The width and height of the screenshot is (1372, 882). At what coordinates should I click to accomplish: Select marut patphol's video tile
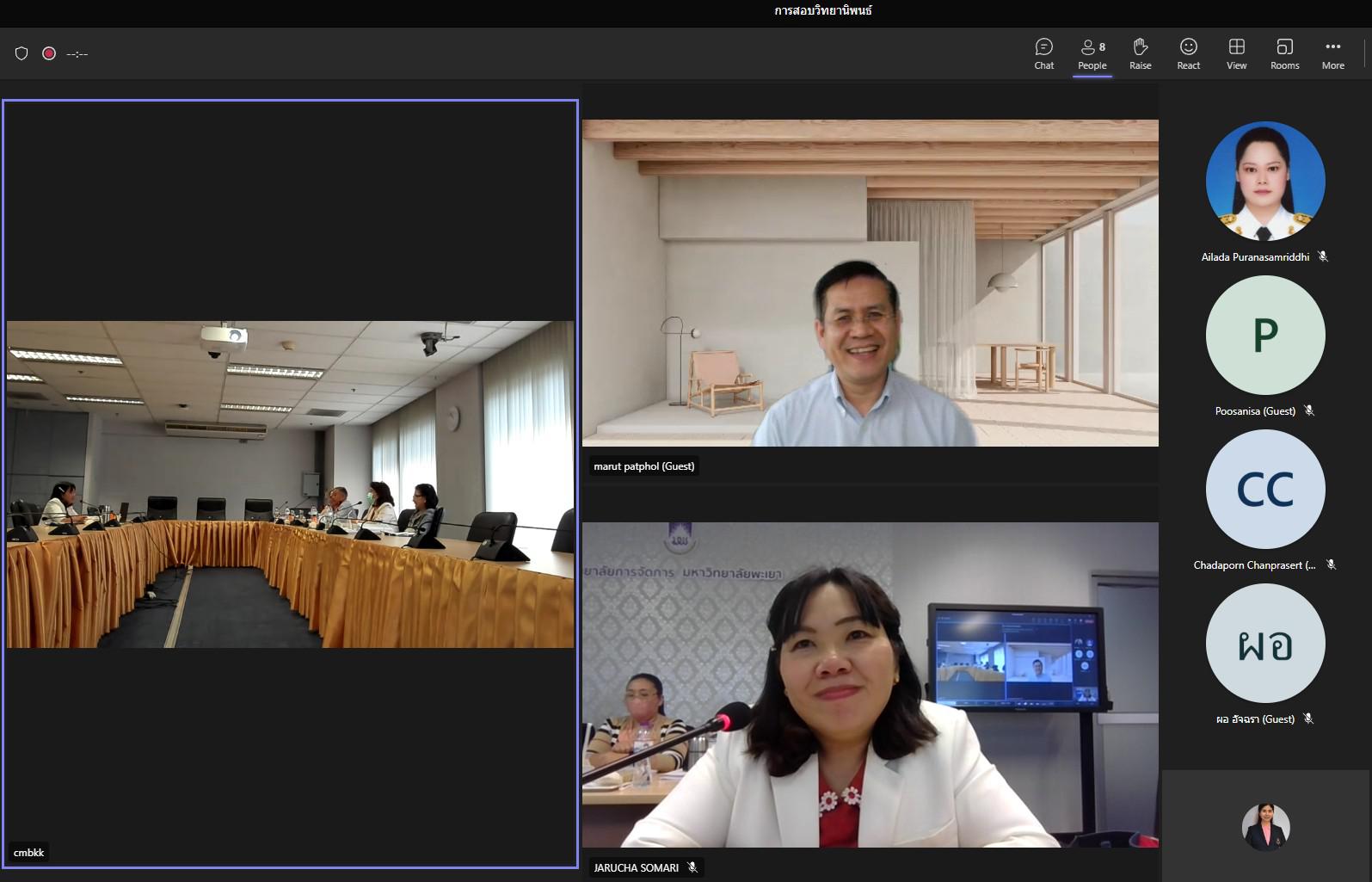870,282
